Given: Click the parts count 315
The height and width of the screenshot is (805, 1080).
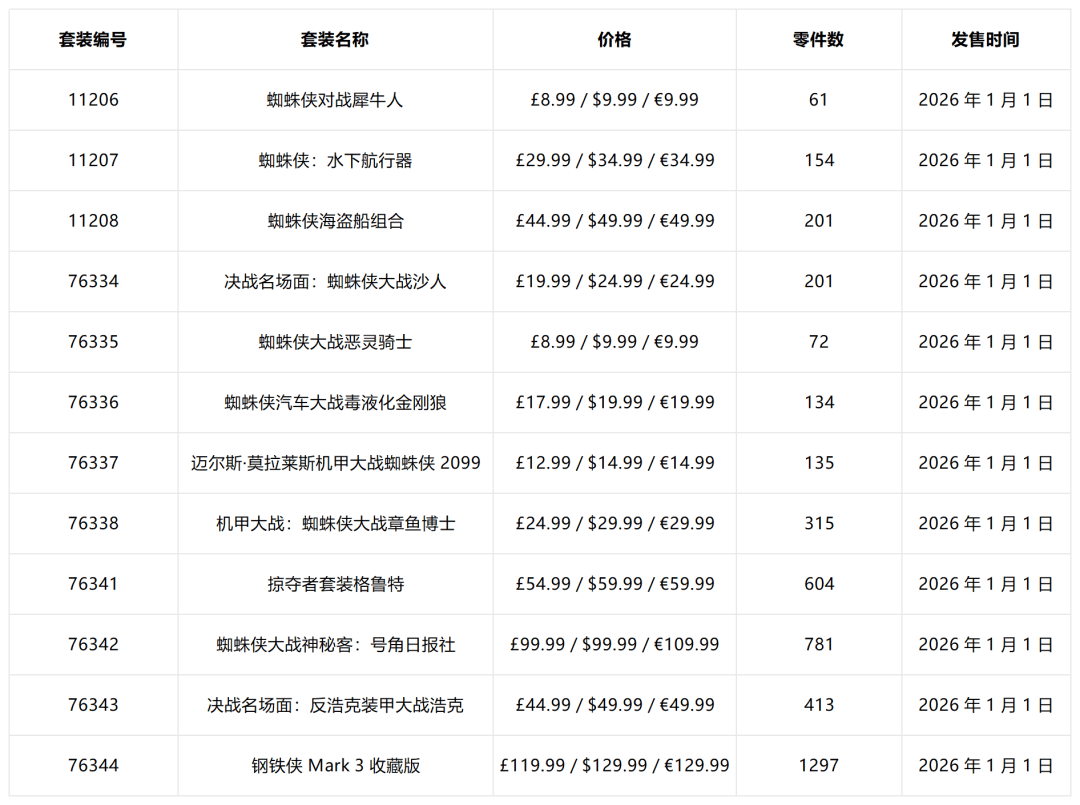Looking at the screenshot, I should pyautogui.click(x=818, y=524).
